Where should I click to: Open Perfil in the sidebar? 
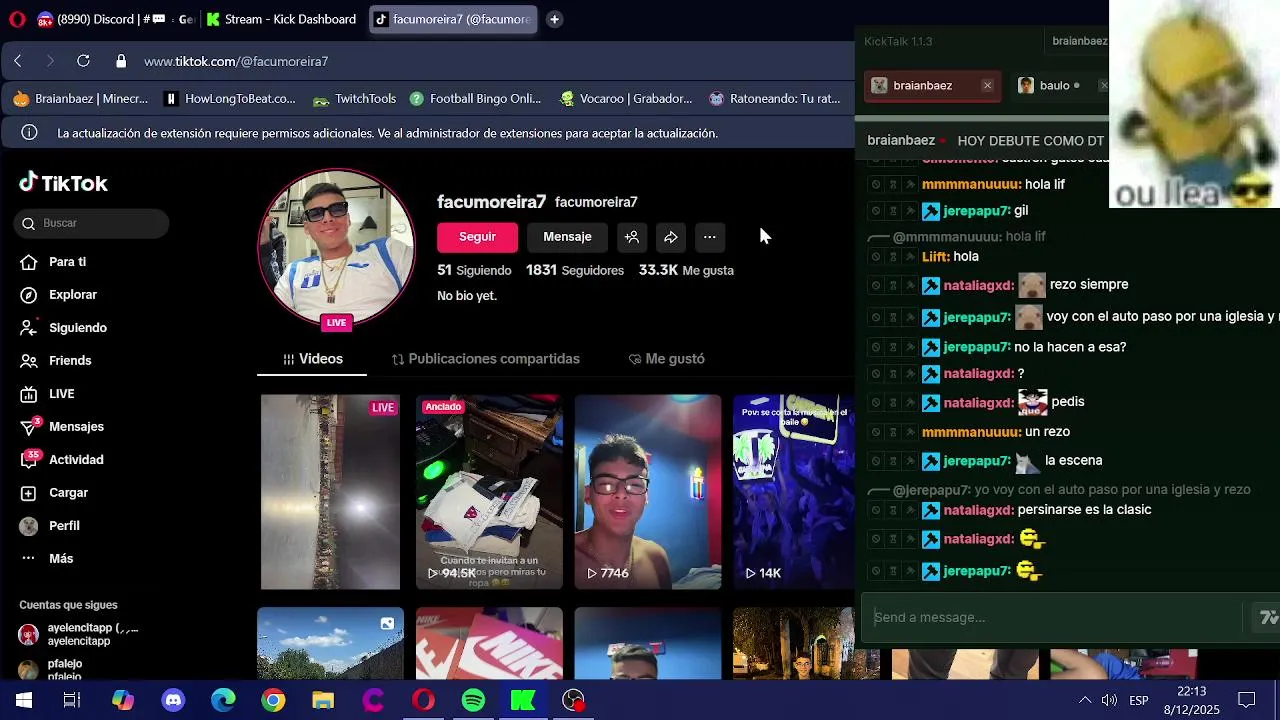pos(64,526)
